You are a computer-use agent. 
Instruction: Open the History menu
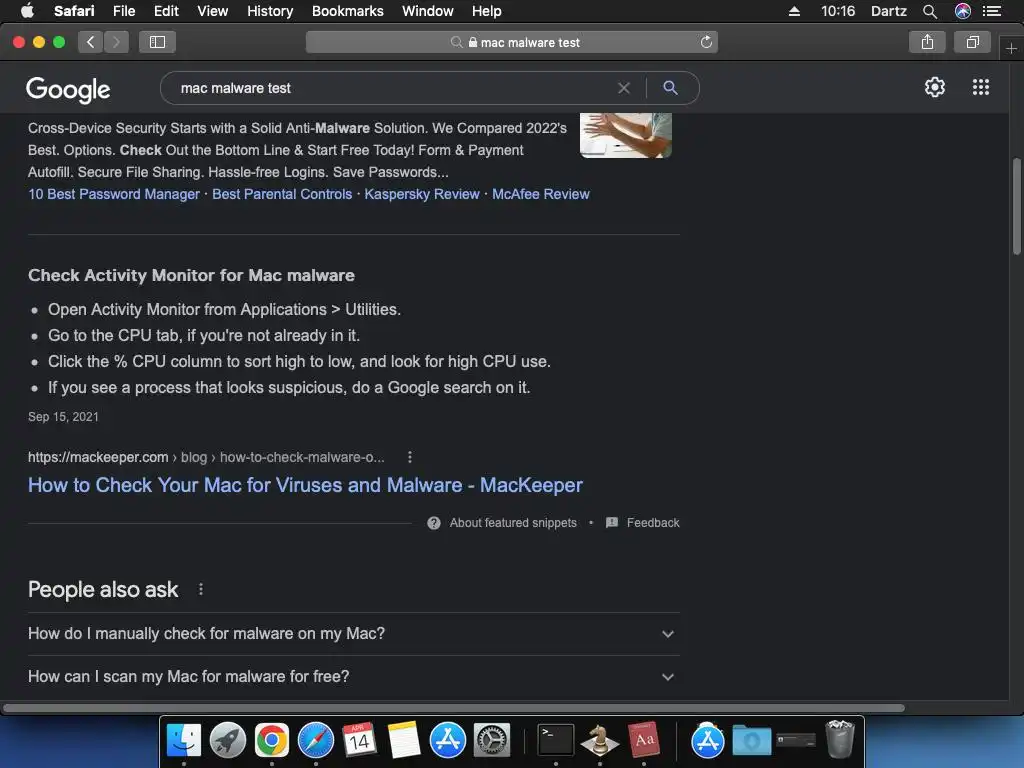click(270, 11)
